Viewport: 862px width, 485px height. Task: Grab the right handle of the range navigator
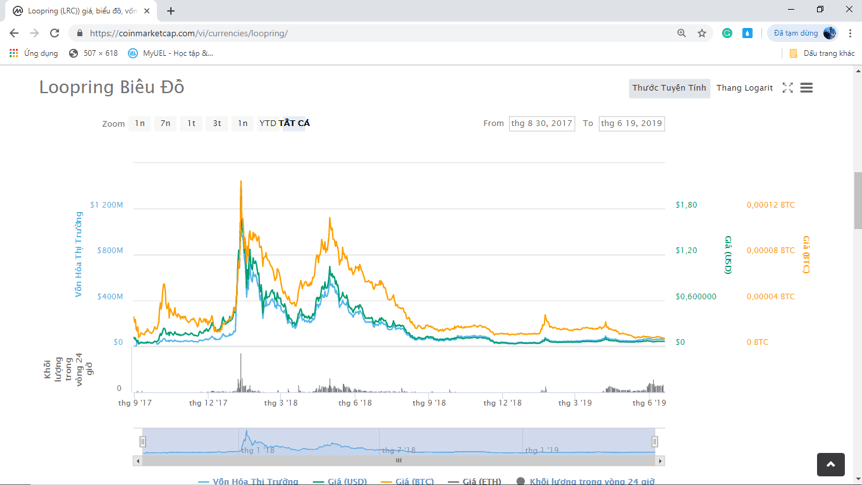pos(655,442)
